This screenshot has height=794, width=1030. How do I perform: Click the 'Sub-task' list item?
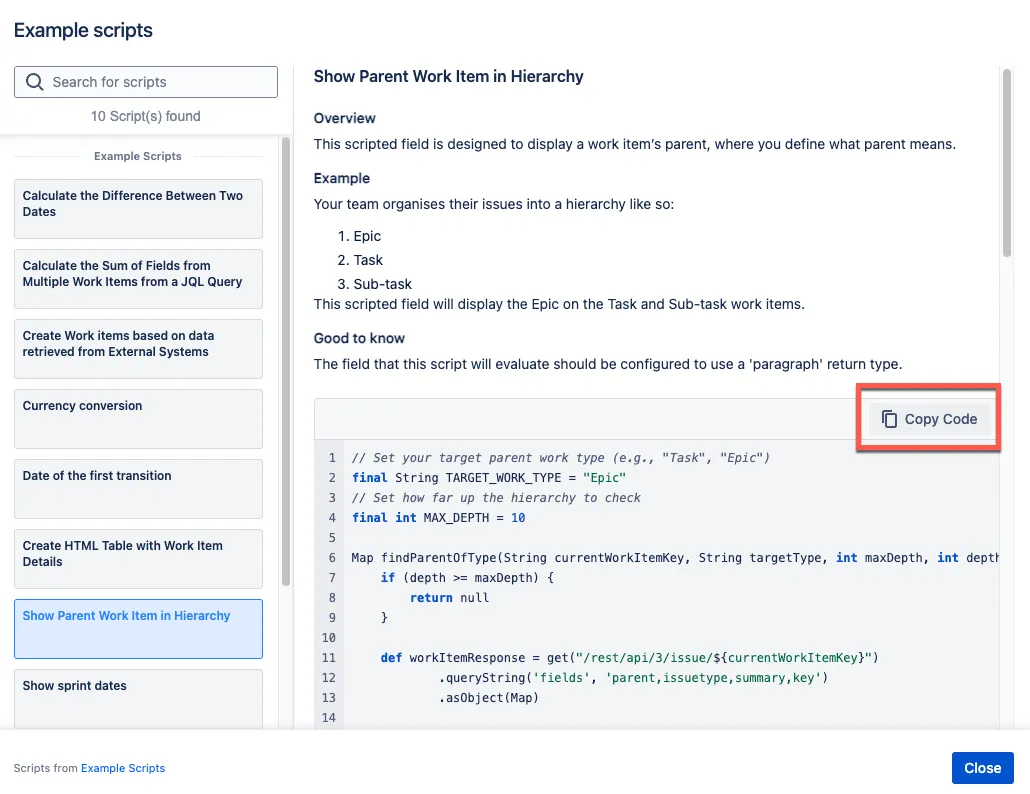pos(375,284)
